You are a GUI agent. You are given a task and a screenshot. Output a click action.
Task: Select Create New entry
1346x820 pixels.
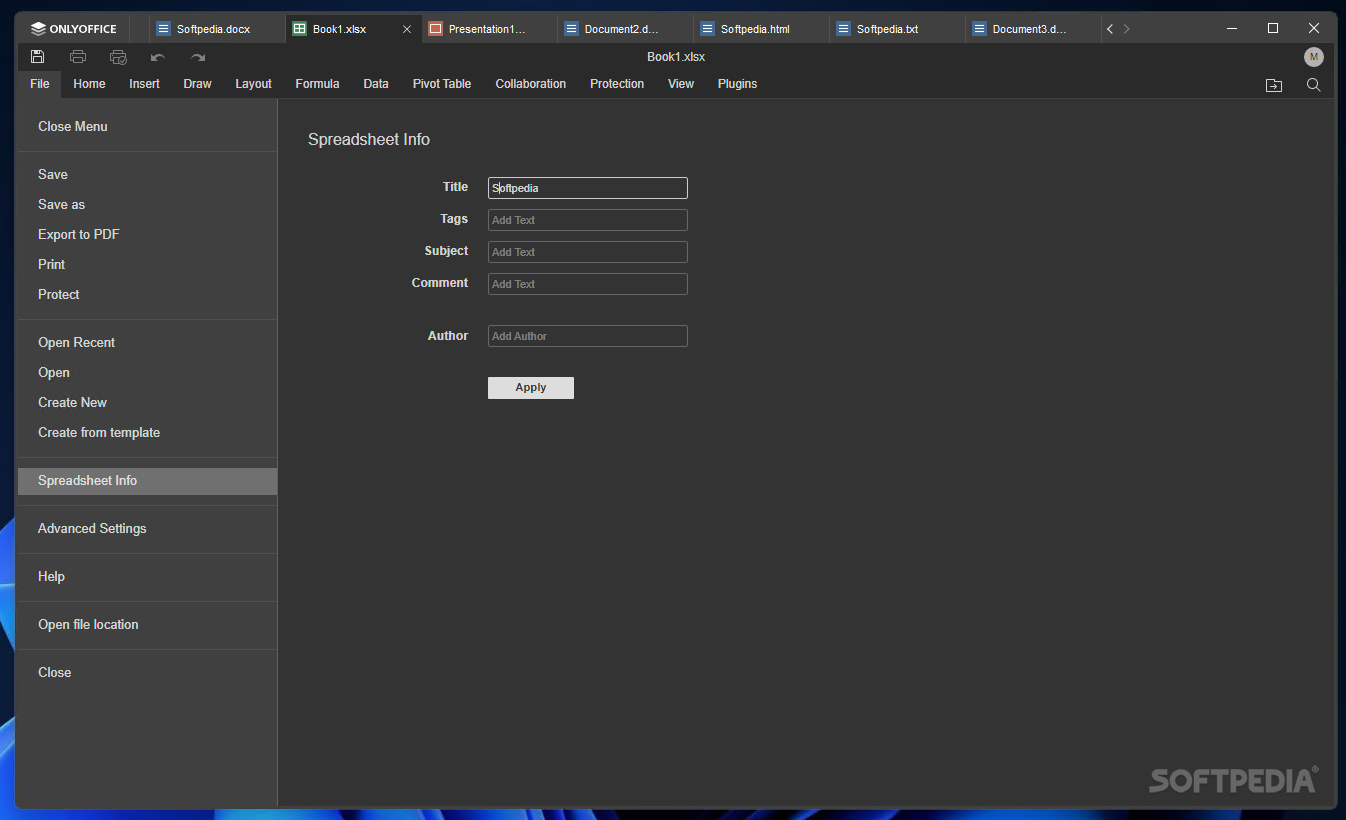[x=147, y=403]
